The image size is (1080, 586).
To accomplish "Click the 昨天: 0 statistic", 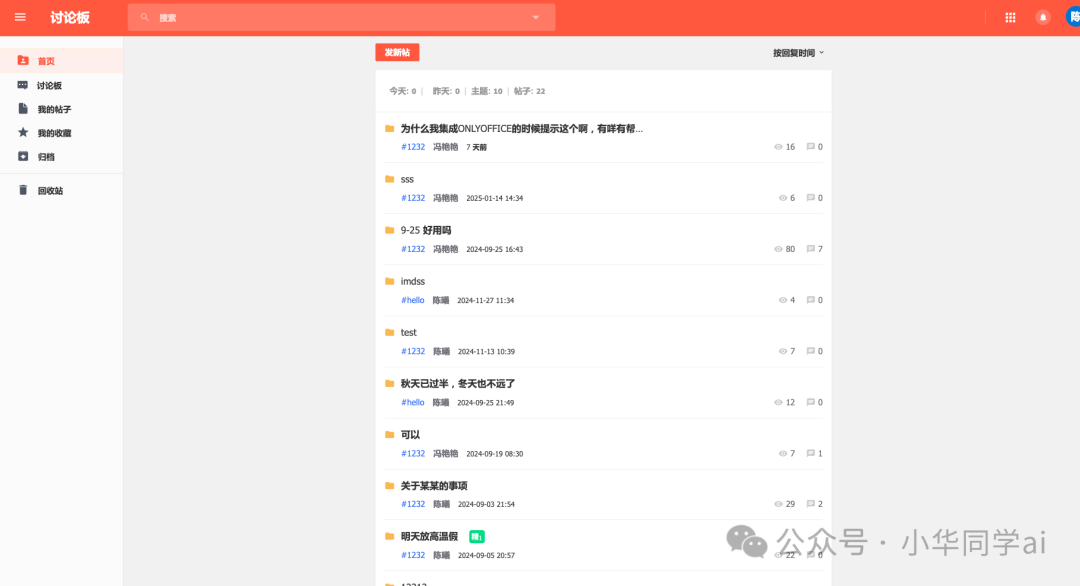I will pyautogui.click(x=446, y=91).
